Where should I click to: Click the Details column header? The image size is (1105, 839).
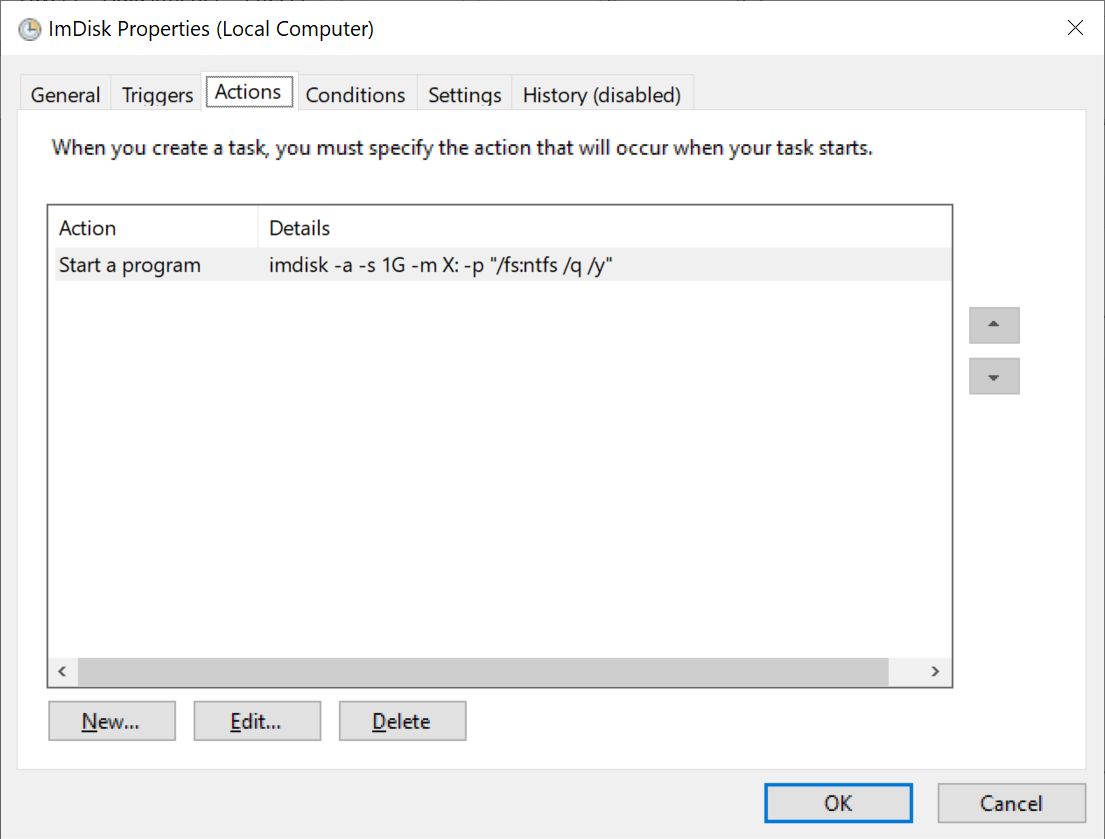tap(605, 228)
